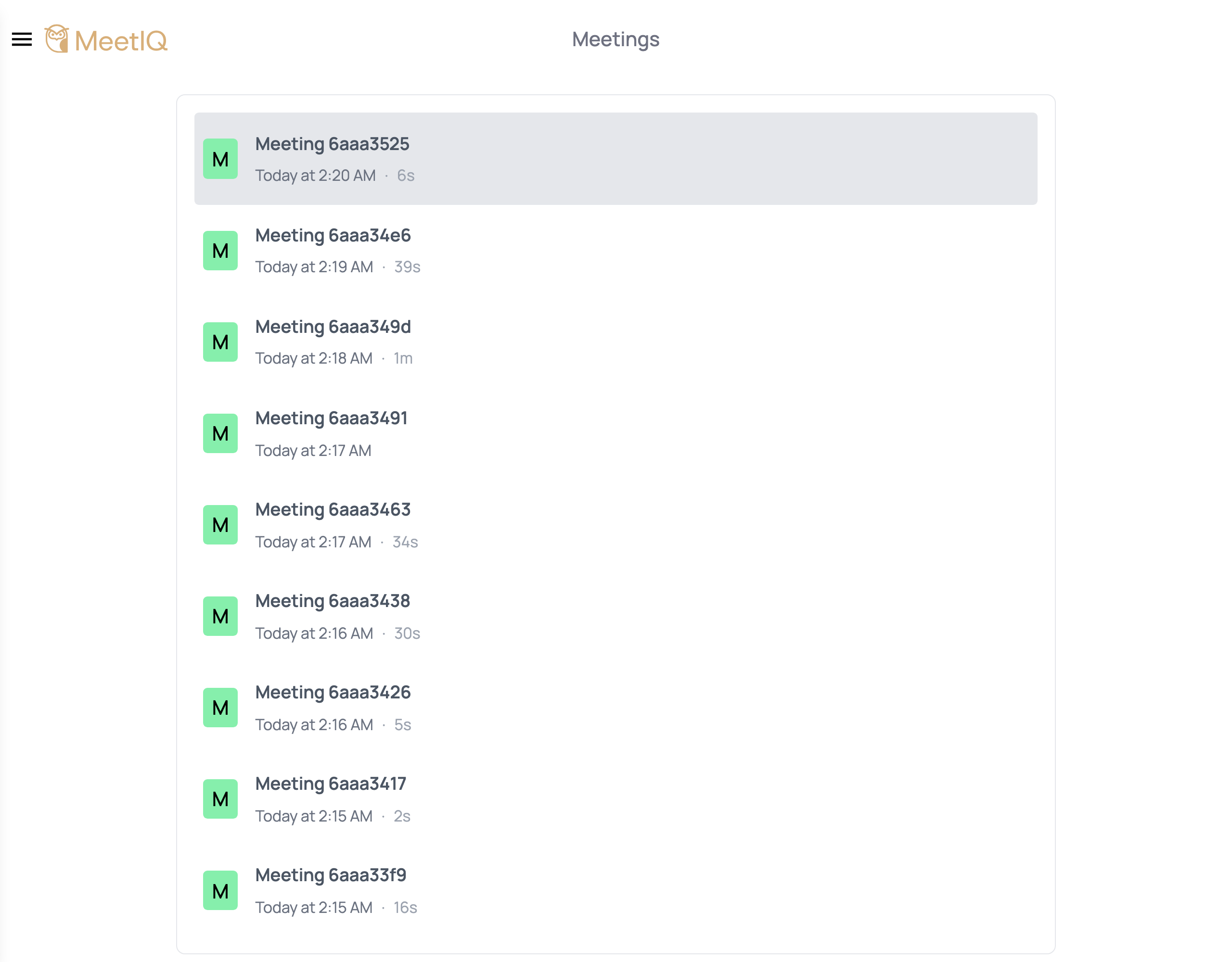This screenshot has width=1232, height=962.
Task: Click the 30s duration label
Action: coord(407,633)
